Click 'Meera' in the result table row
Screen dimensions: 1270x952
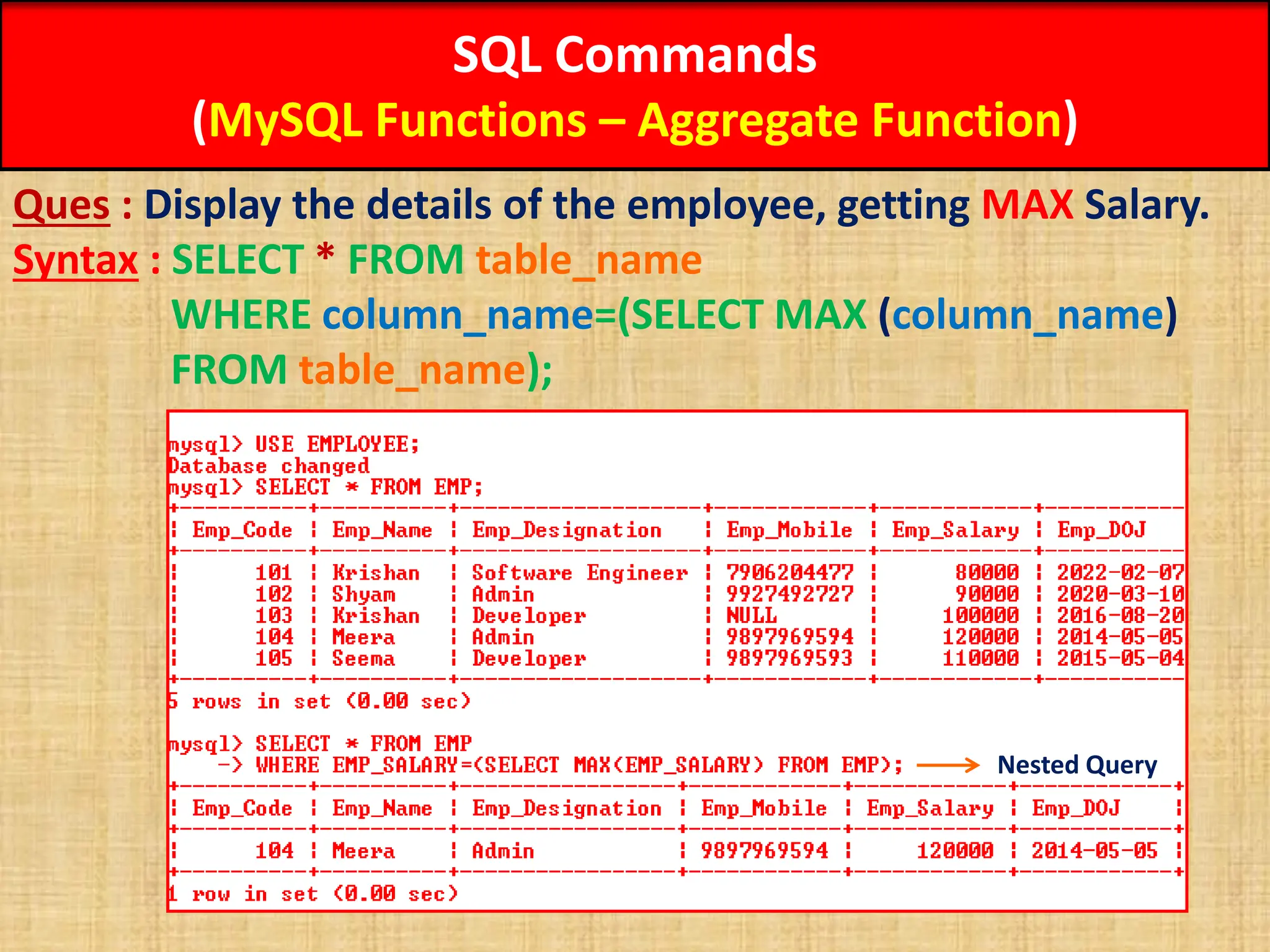coord(363,850)
